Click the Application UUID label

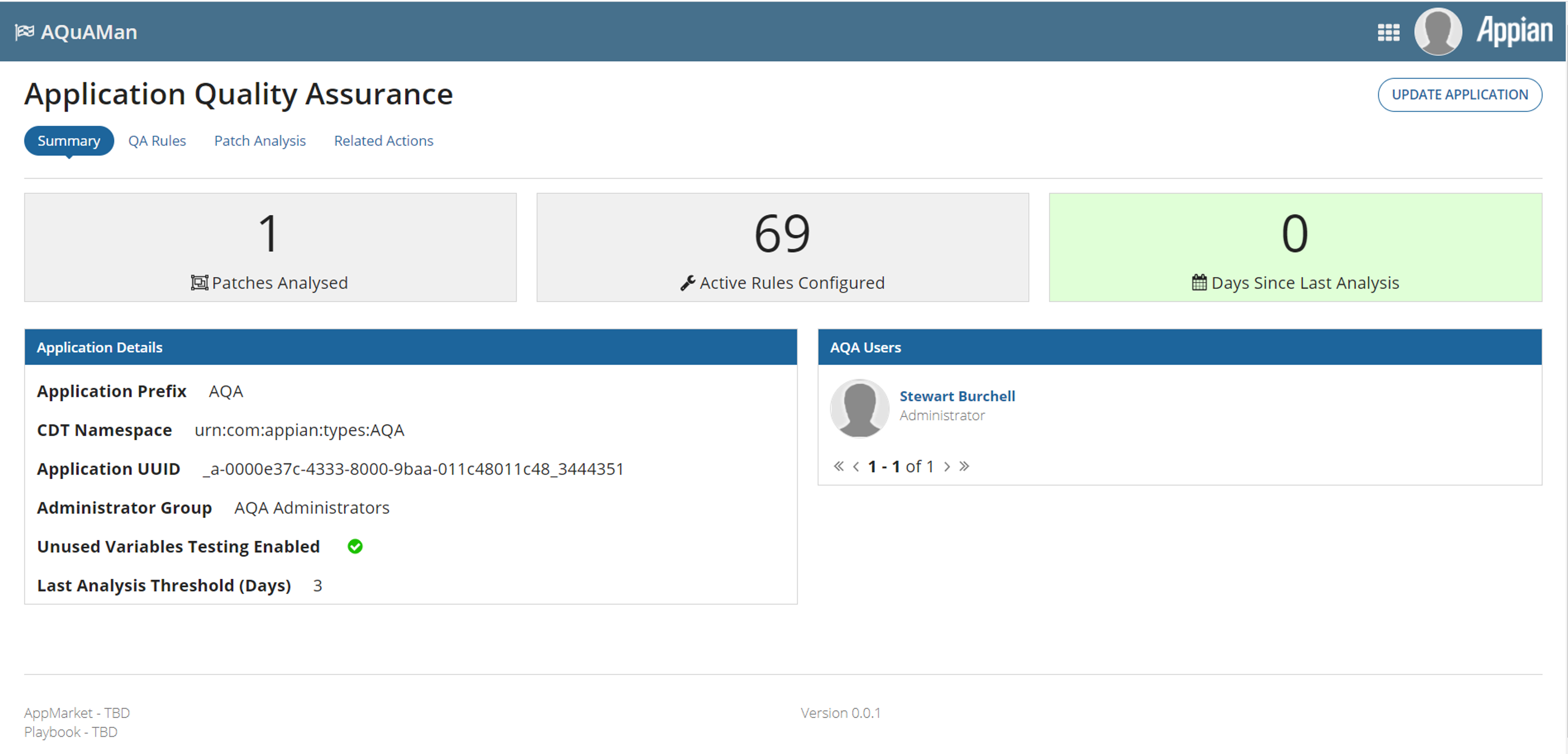point(108,469)
